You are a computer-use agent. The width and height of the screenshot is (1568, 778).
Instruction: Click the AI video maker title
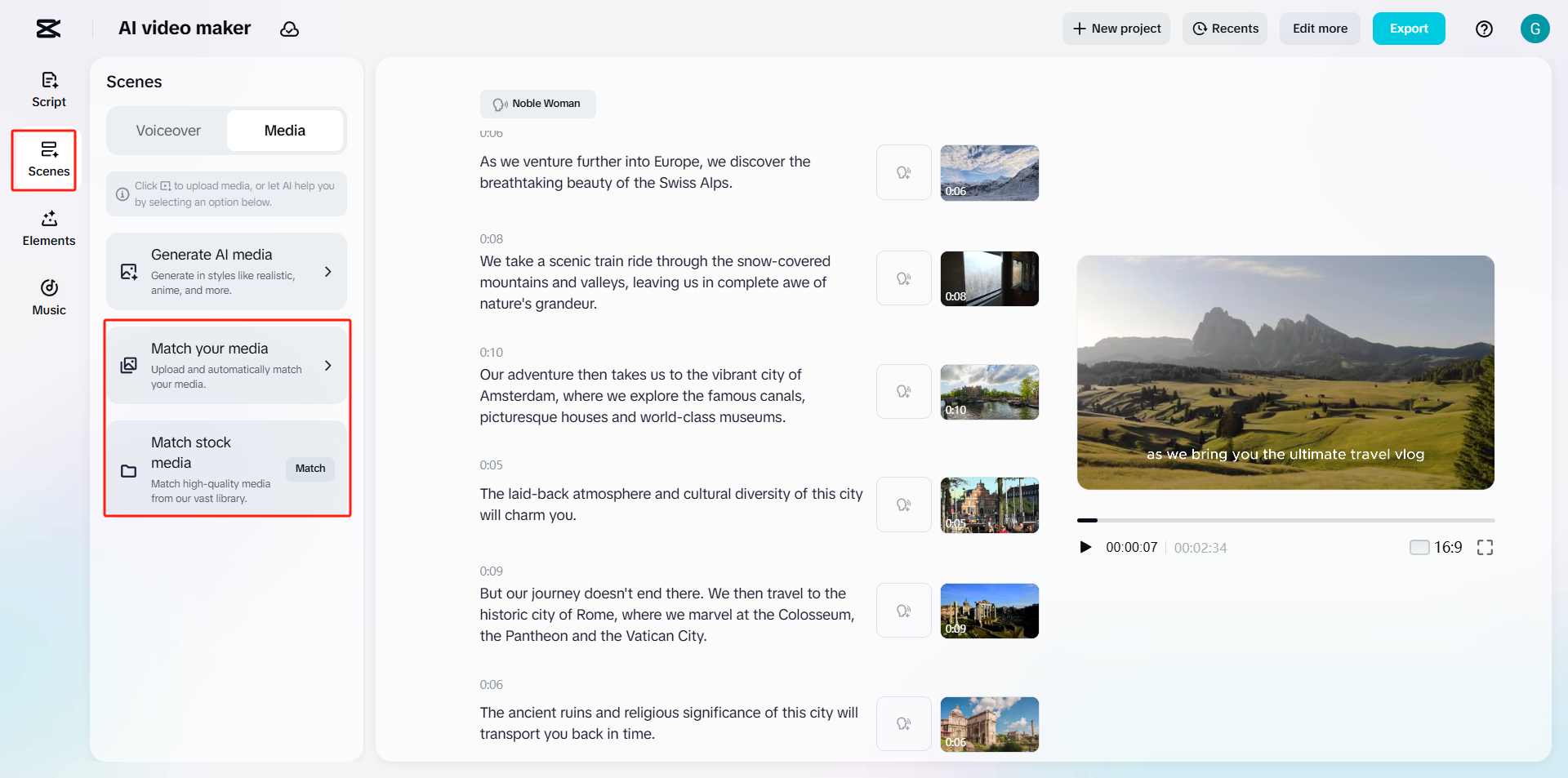coord(185,29)
